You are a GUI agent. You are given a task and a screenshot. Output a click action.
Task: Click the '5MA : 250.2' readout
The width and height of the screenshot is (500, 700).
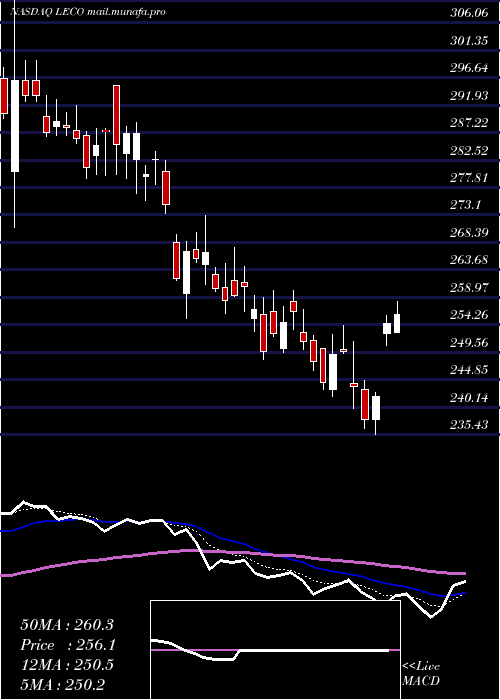[x=62, y=684]
